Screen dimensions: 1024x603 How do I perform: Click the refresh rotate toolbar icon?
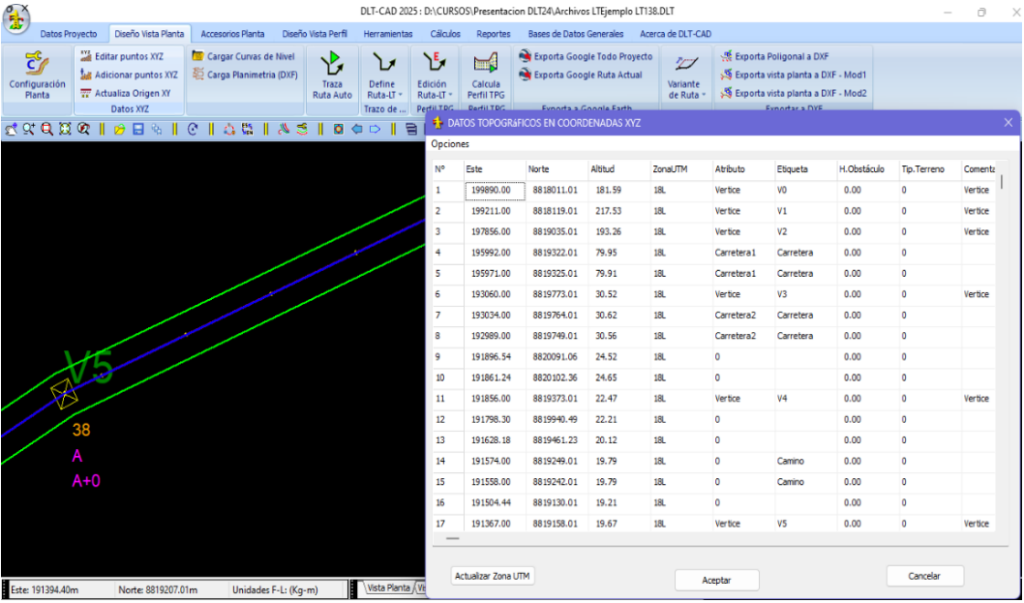point(193,129)
